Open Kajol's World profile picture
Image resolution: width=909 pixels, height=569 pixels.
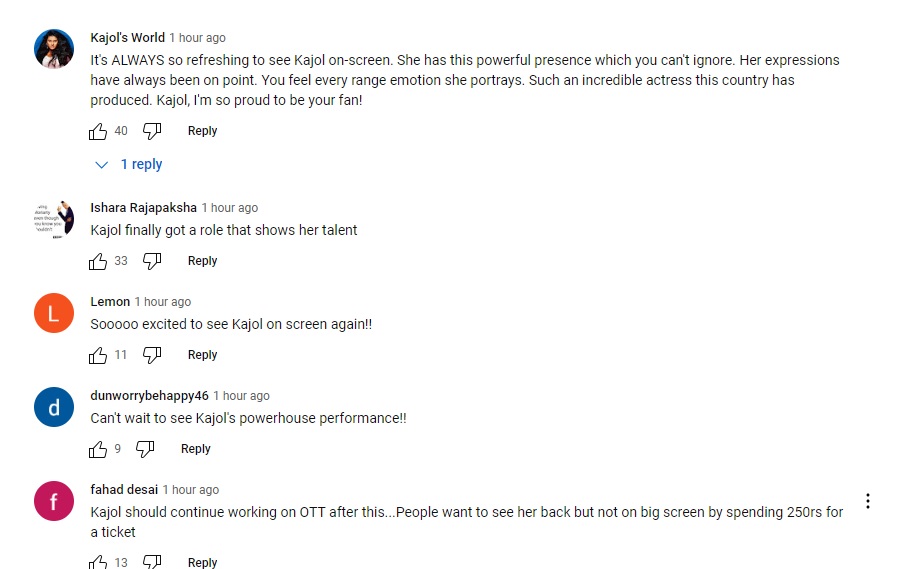point(54,49)
